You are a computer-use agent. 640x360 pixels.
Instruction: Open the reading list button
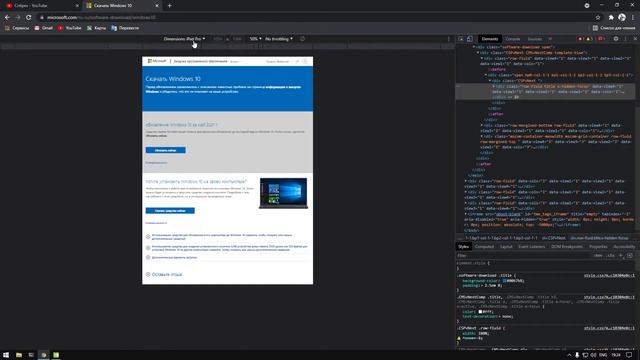click(x=614, y=28)
